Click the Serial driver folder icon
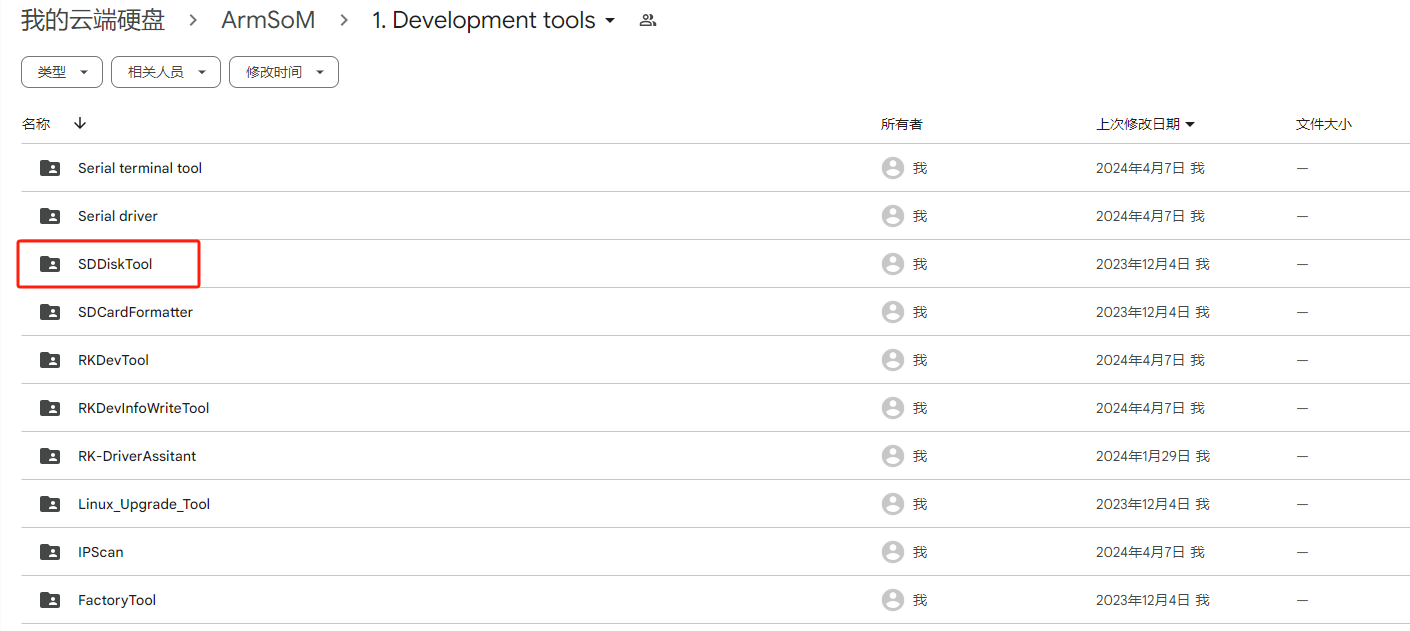1410x631 pixels. coord(49,215)
